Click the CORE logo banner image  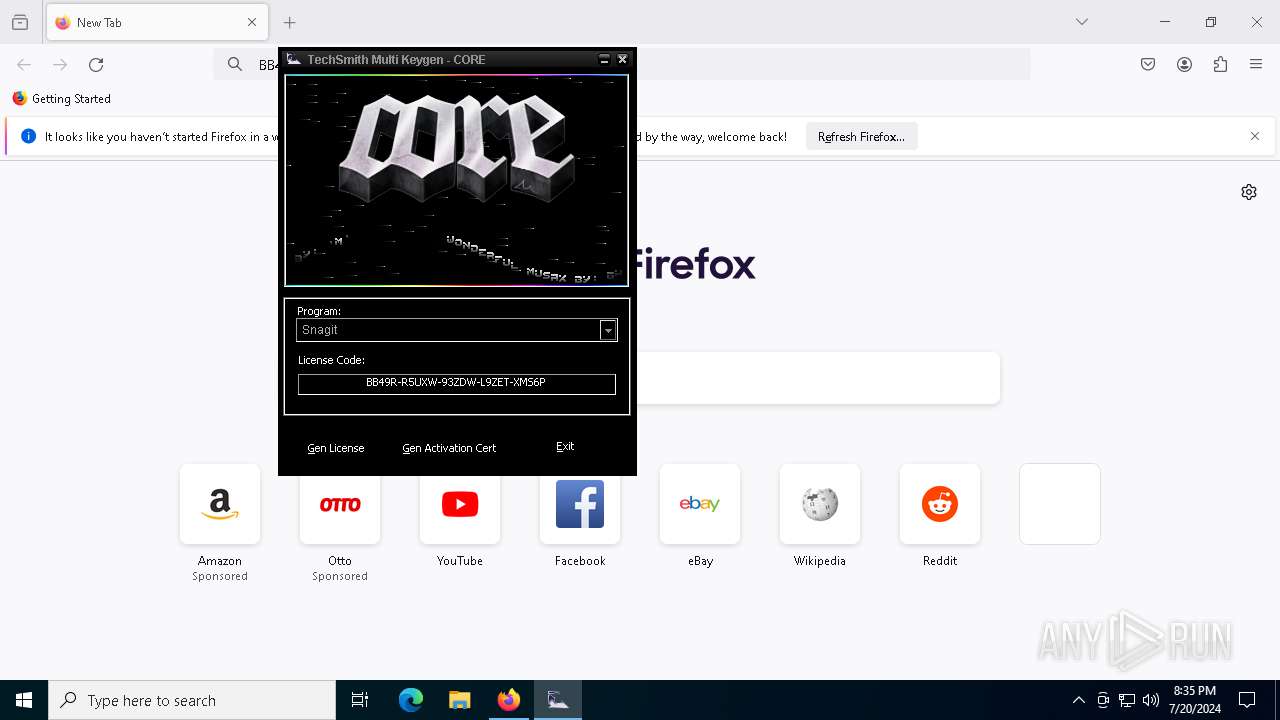456,180
